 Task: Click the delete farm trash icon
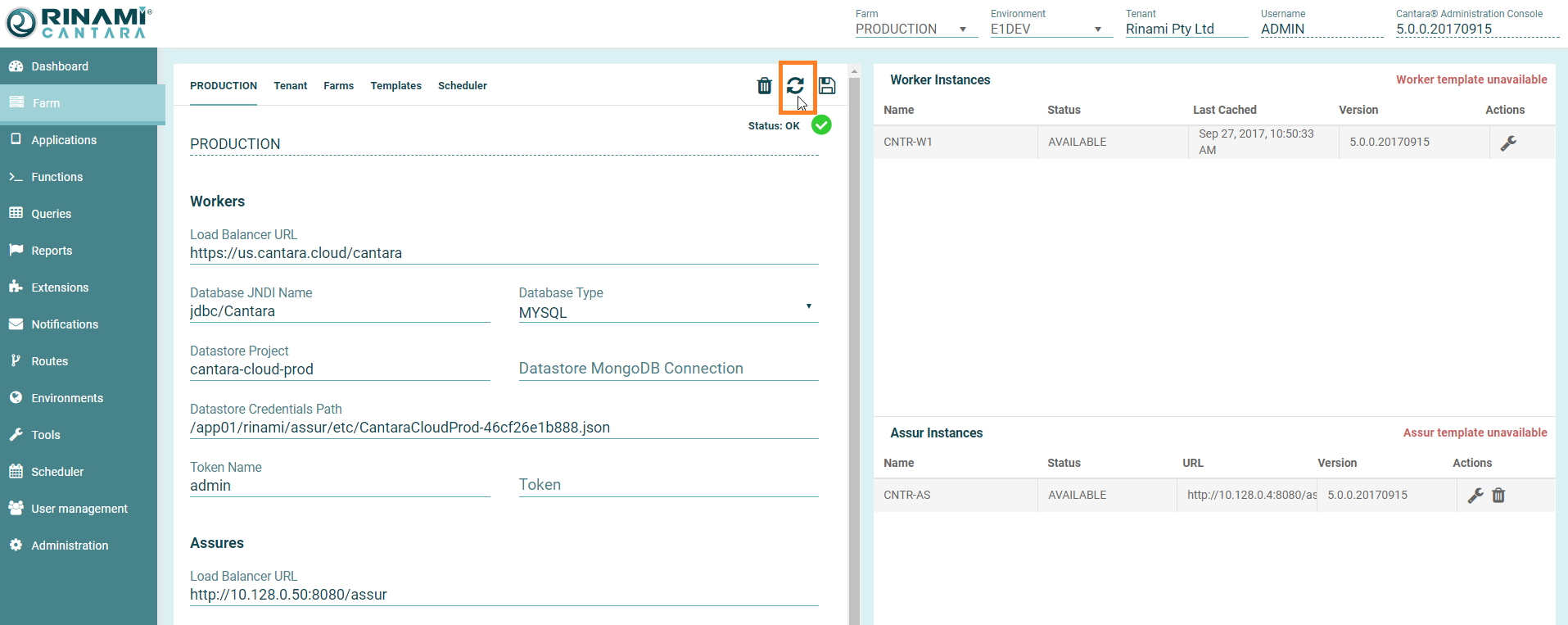(x=764, y=86)
